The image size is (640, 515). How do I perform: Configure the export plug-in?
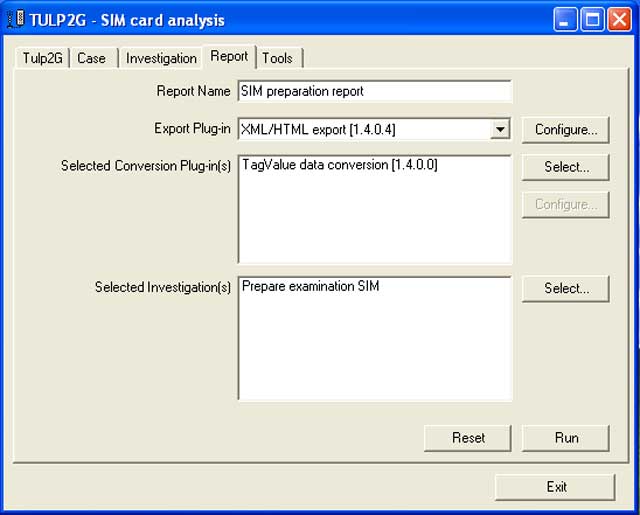point(565,129)
